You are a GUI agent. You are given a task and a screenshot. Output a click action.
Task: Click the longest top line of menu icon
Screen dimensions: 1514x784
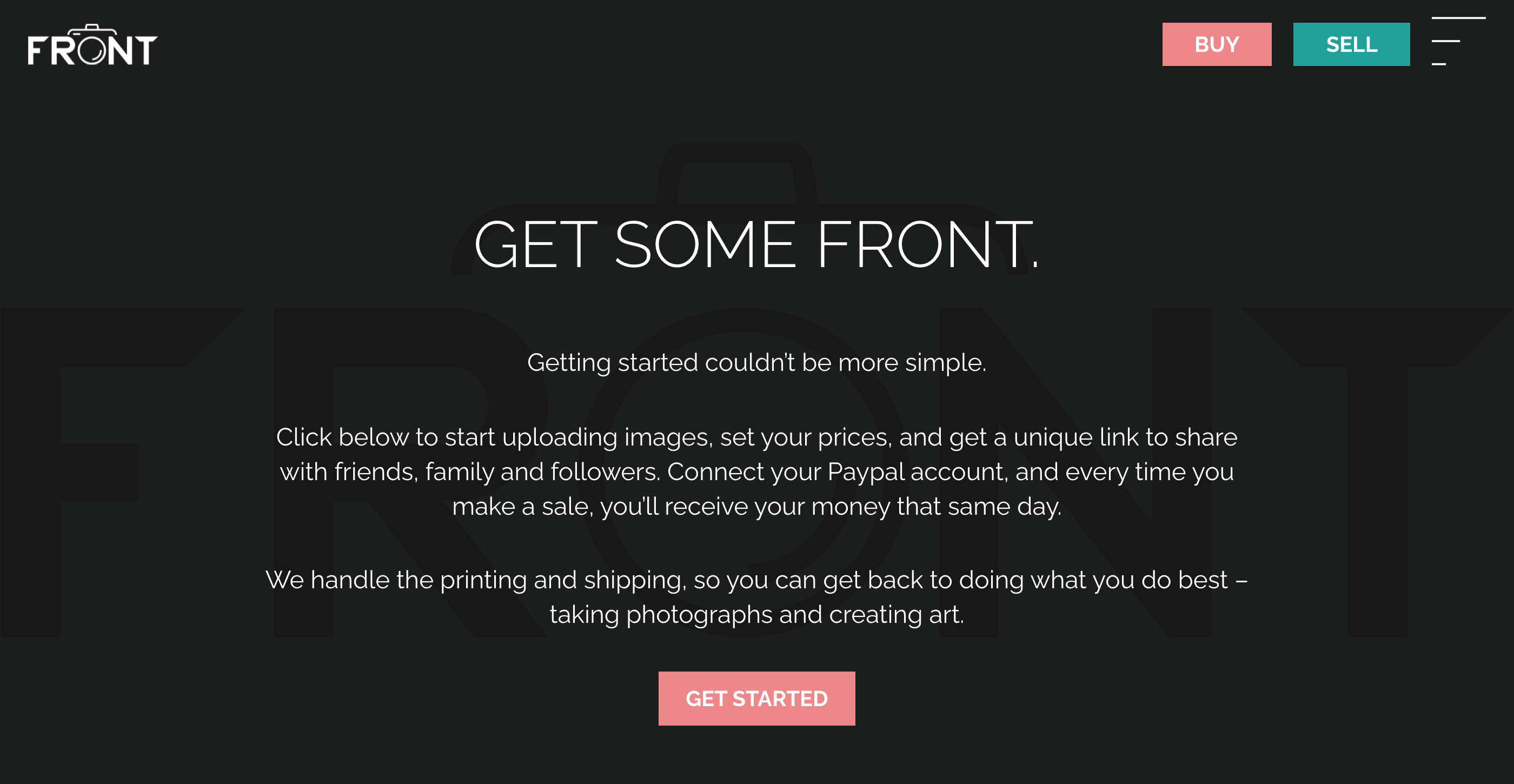point(1458,18)
